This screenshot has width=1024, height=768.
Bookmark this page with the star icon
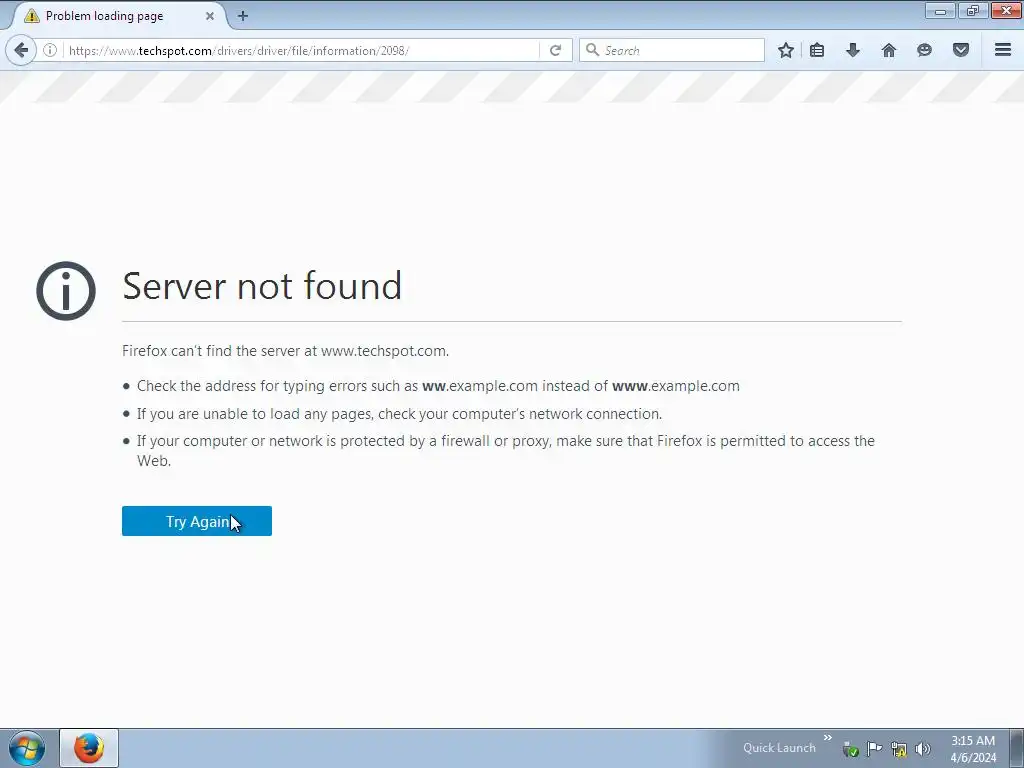click(786, 50)
